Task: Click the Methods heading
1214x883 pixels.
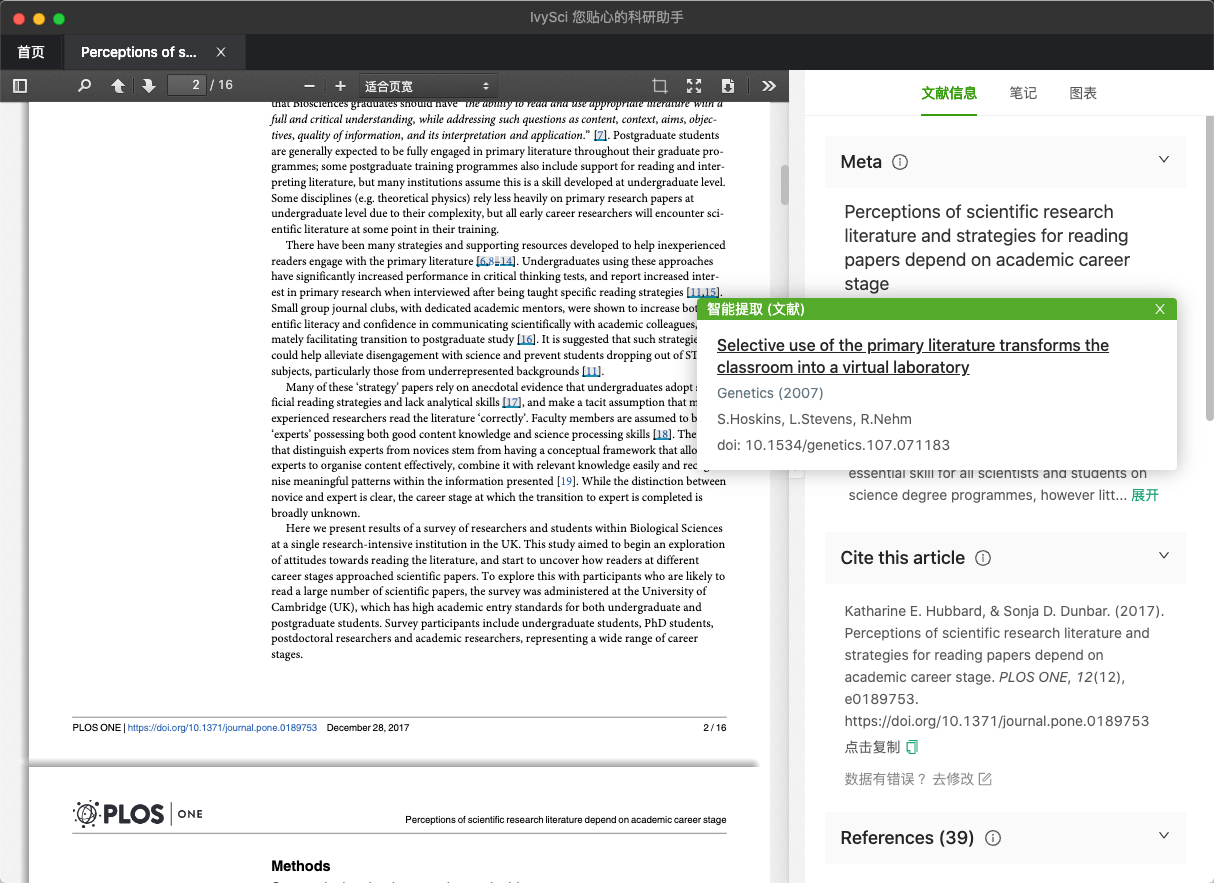Action: click(x=301, y=866)
